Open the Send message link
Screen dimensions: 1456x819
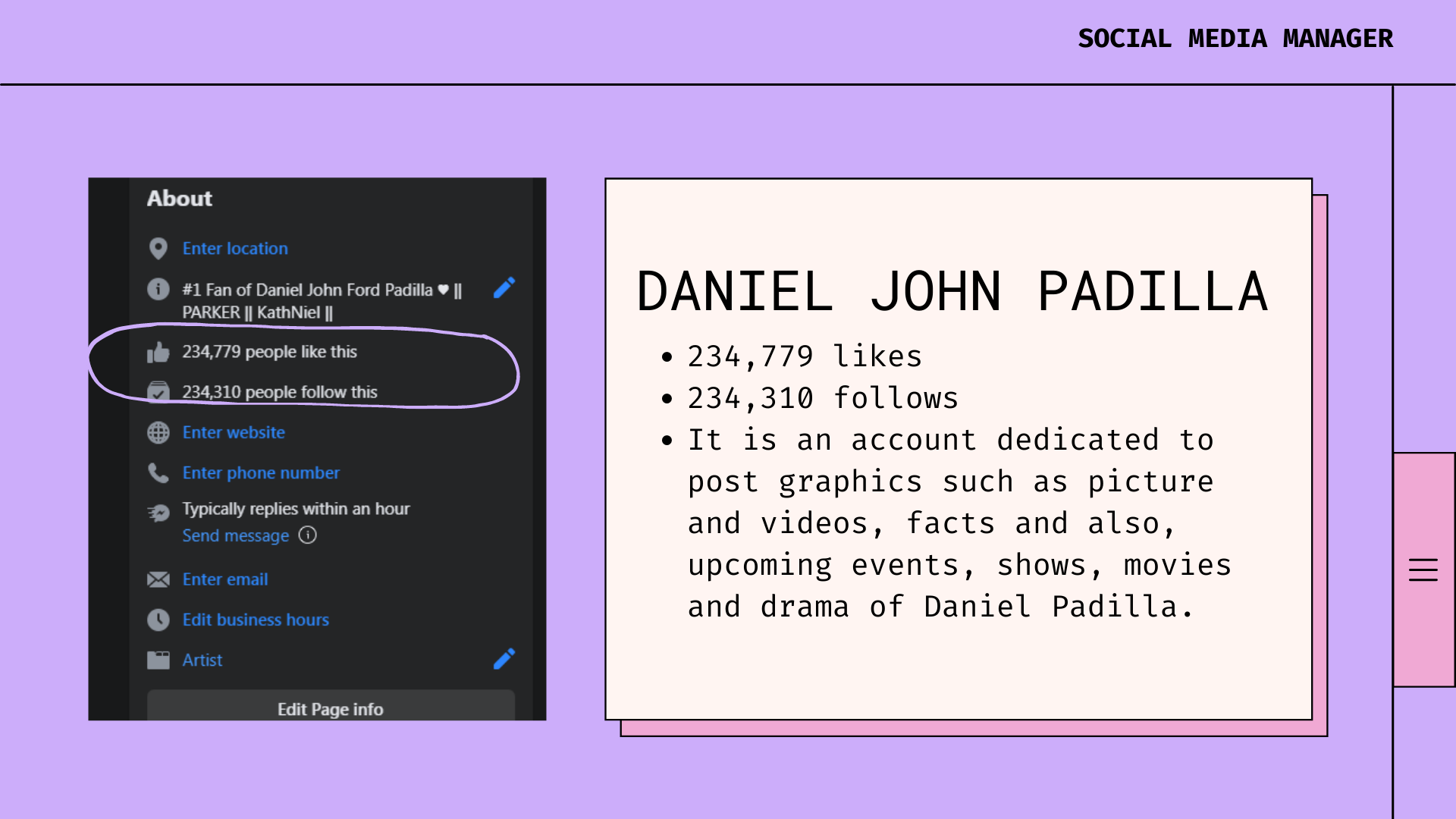click(234, 535)
